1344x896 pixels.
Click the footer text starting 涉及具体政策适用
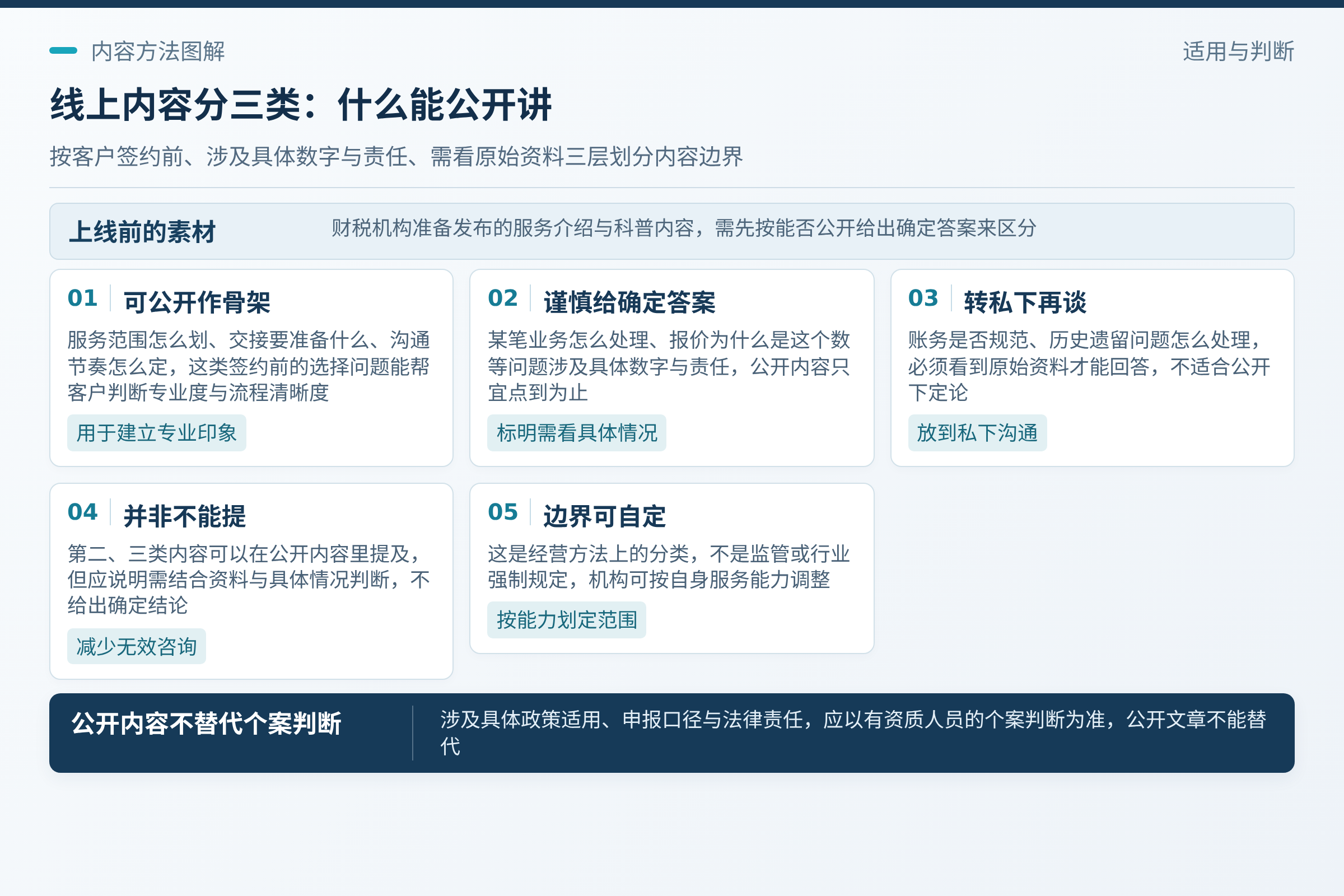pos(853,732)
